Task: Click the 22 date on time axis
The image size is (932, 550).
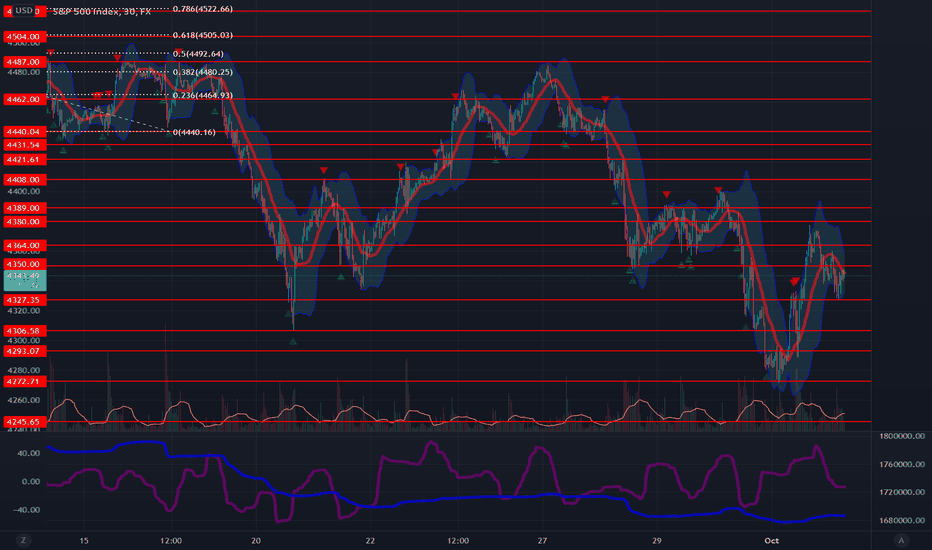Action: [x=370, y=540]
